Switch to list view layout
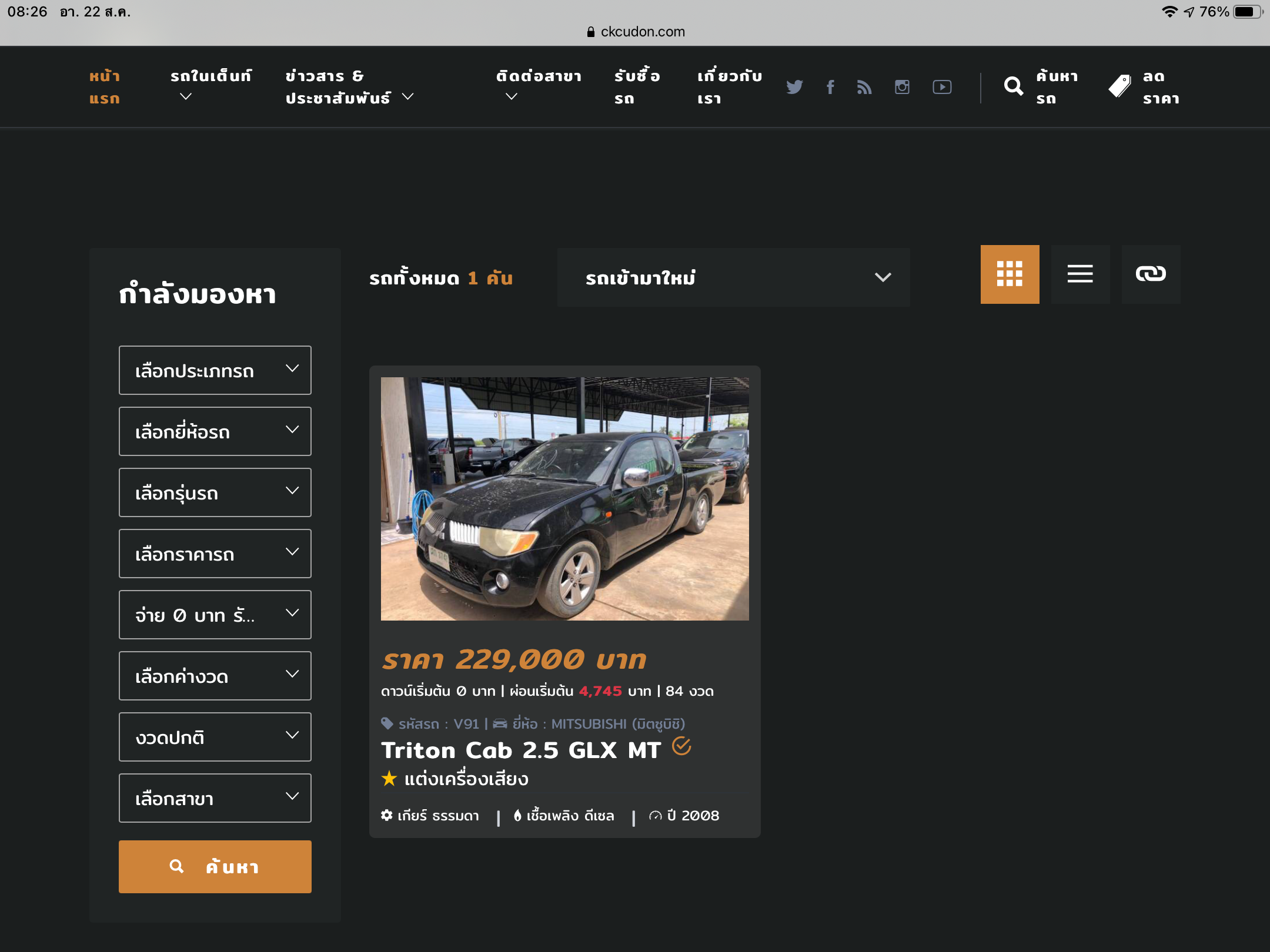 (x=1080, y=274)
